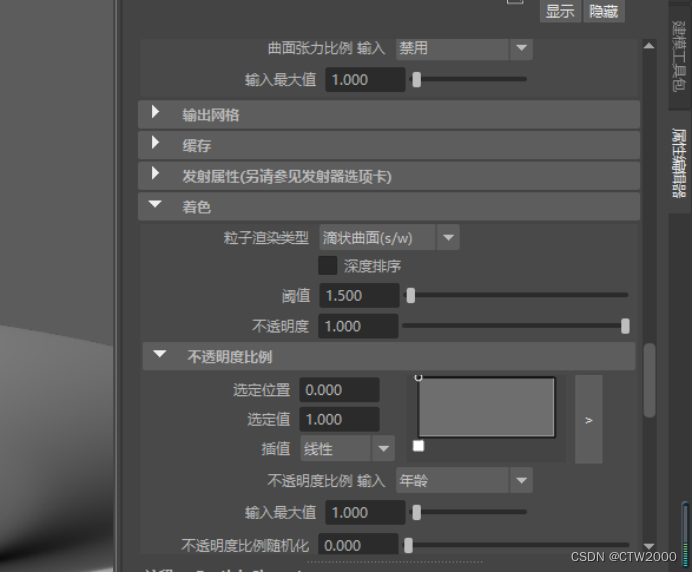Viewport: 693px width, 572px height.
Task: Click the scroll up arrow
Action: (x=649, y=46)
